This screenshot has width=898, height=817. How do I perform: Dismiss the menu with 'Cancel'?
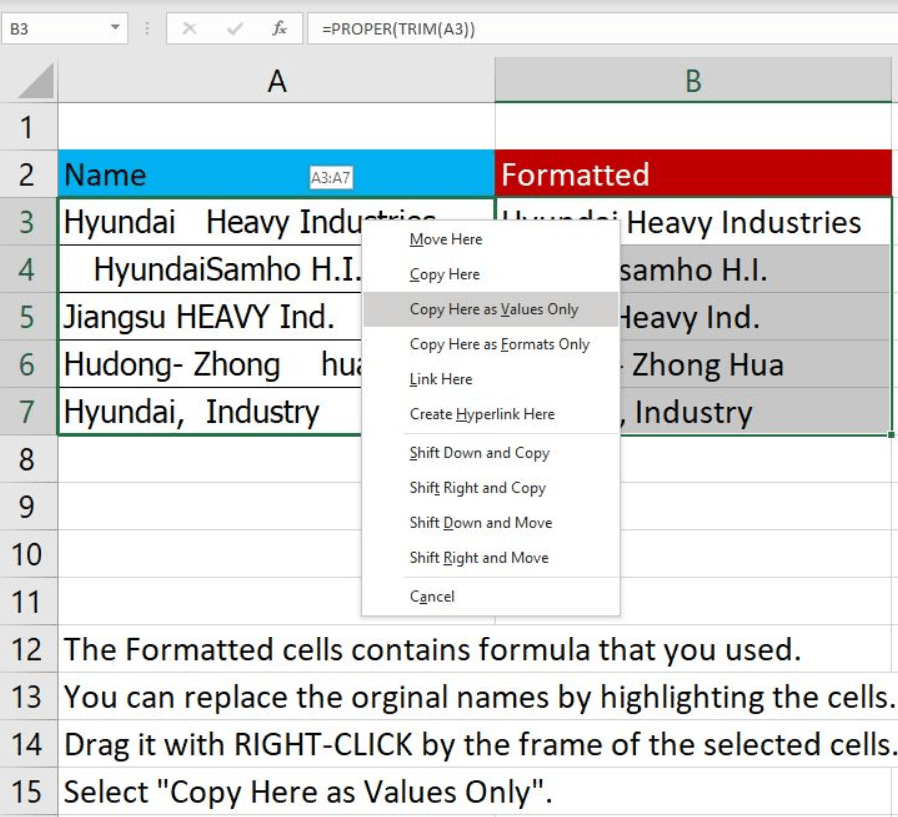432,597
